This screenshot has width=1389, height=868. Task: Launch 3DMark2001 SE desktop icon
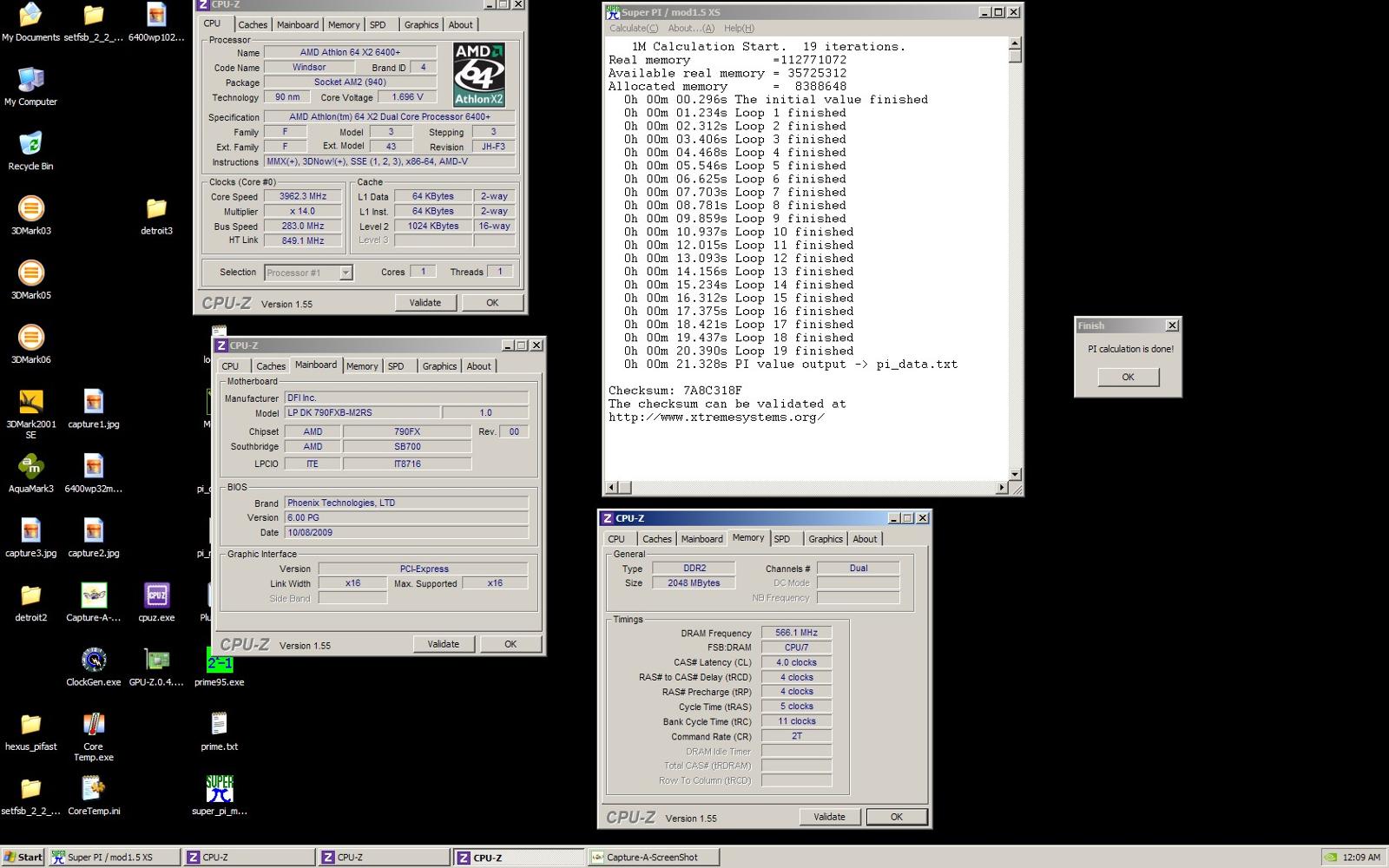pos(30,413)
